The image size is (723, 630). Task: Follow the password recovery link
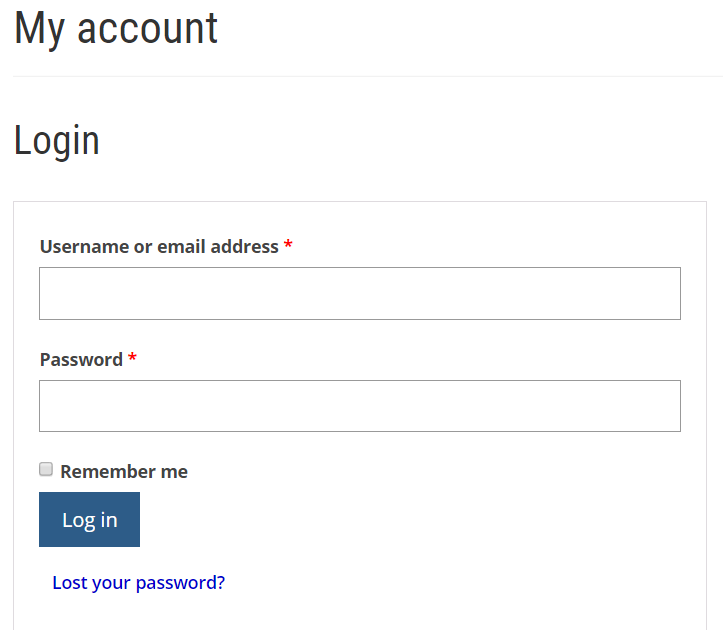click(139, 583)
